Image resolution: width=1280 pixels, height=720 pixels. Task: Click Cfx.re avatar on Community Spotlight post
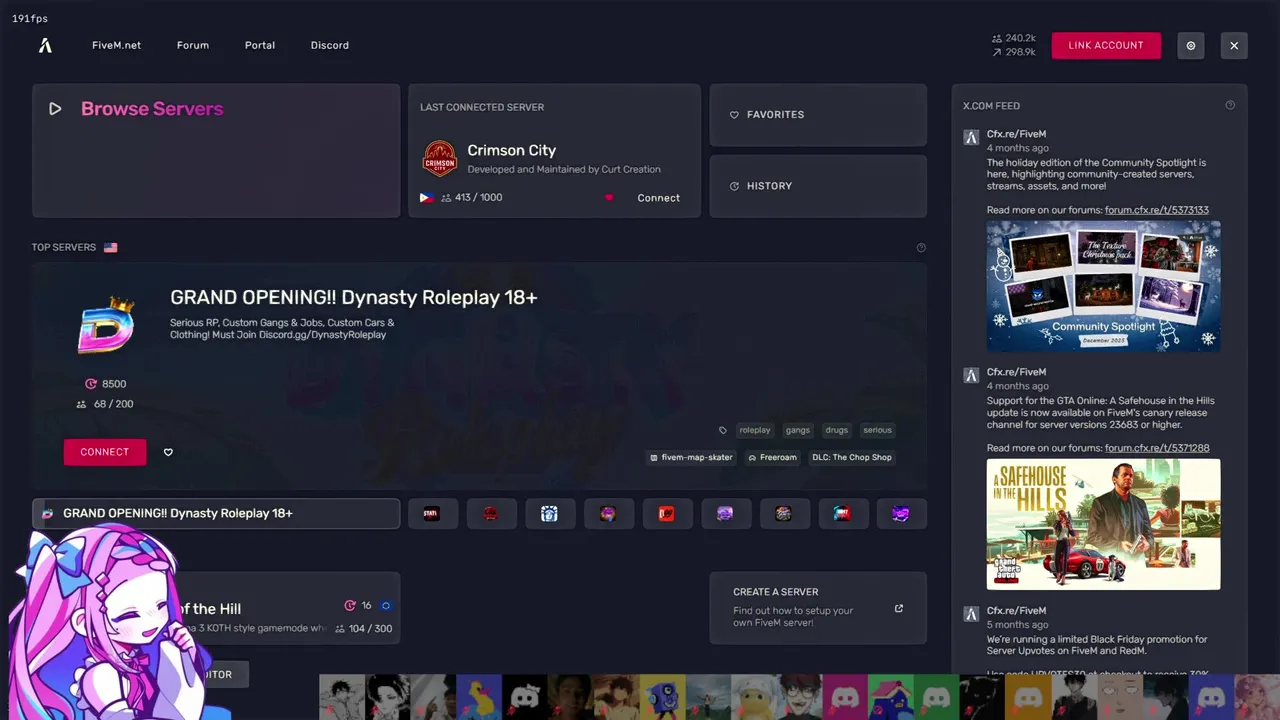970,138
